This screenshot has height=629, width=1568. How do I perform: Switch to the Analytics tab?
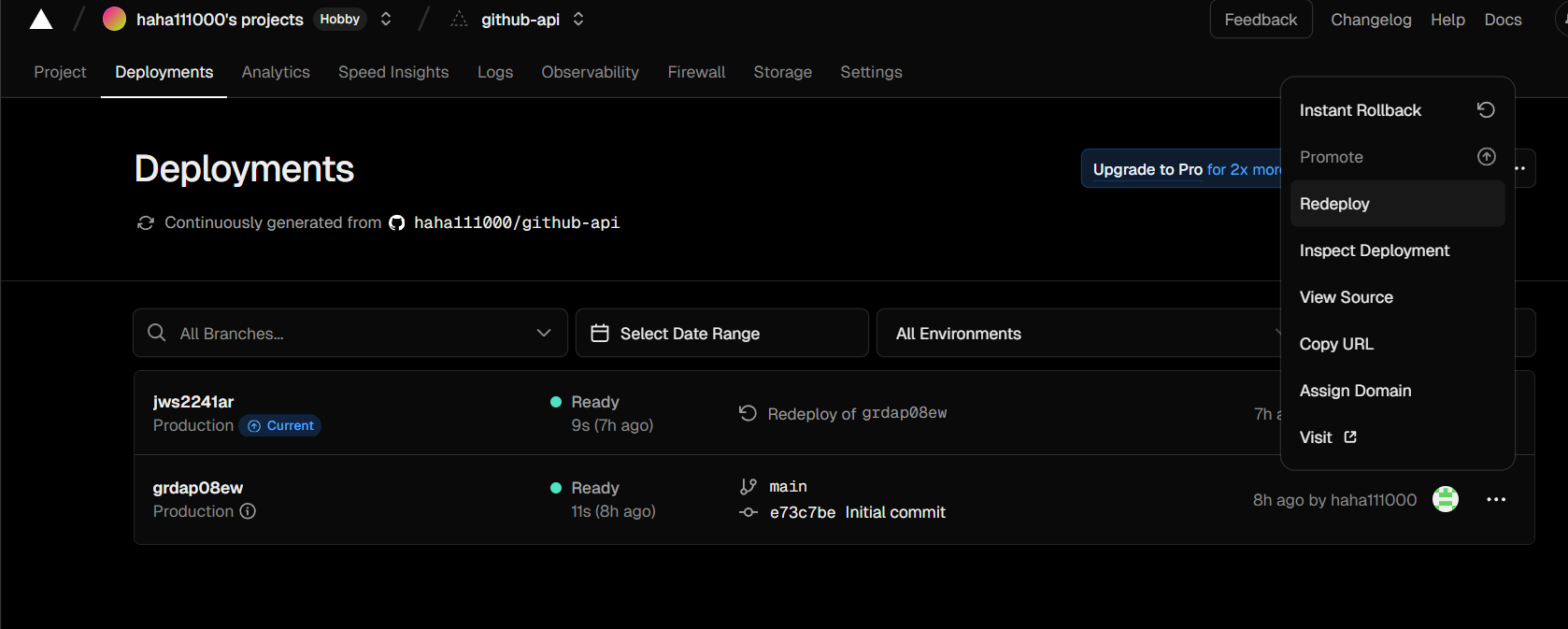[276, 72]
